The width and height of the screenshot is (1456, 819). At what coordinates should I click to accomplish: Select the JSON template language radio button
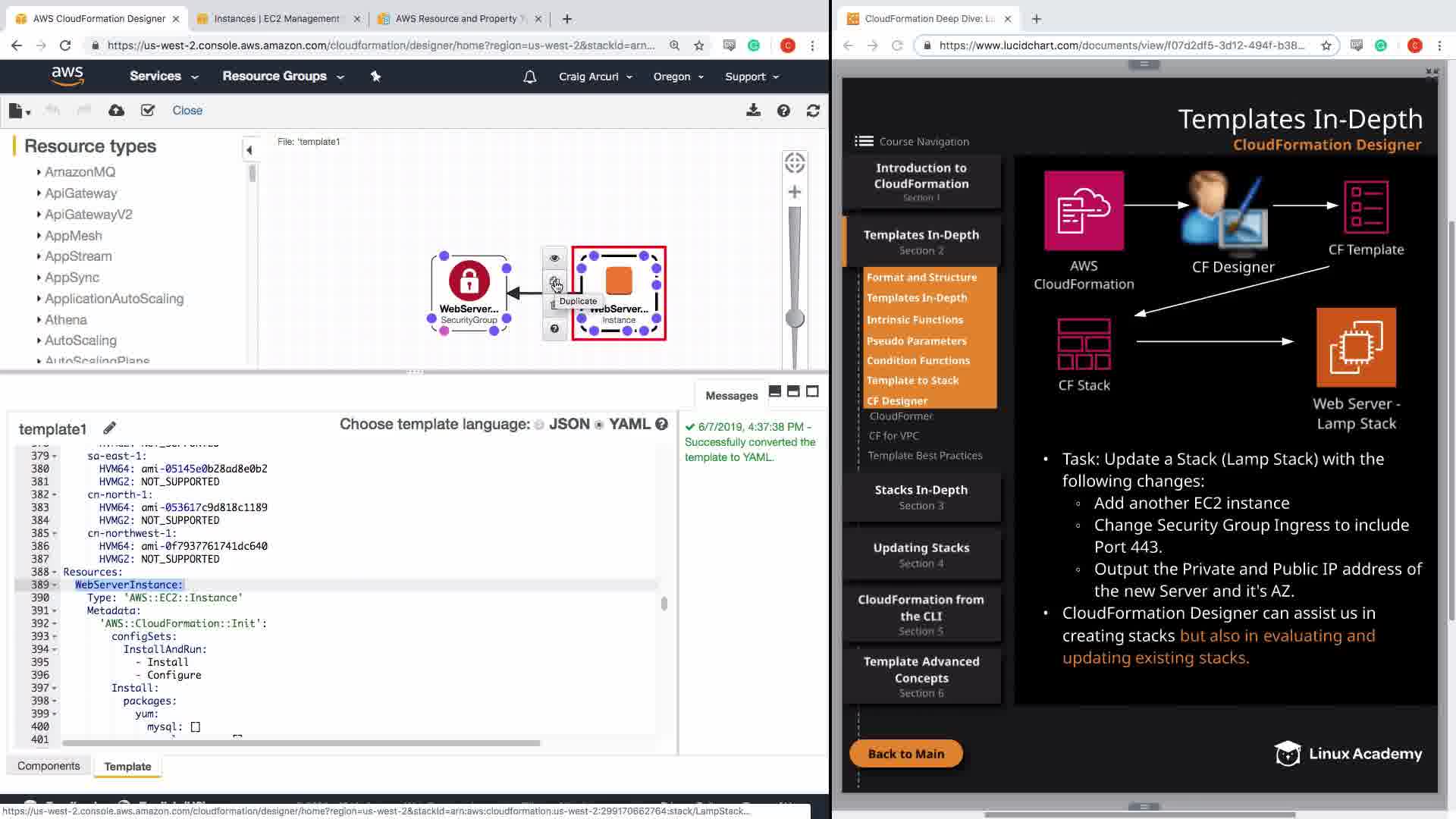(x=539, y=425)
